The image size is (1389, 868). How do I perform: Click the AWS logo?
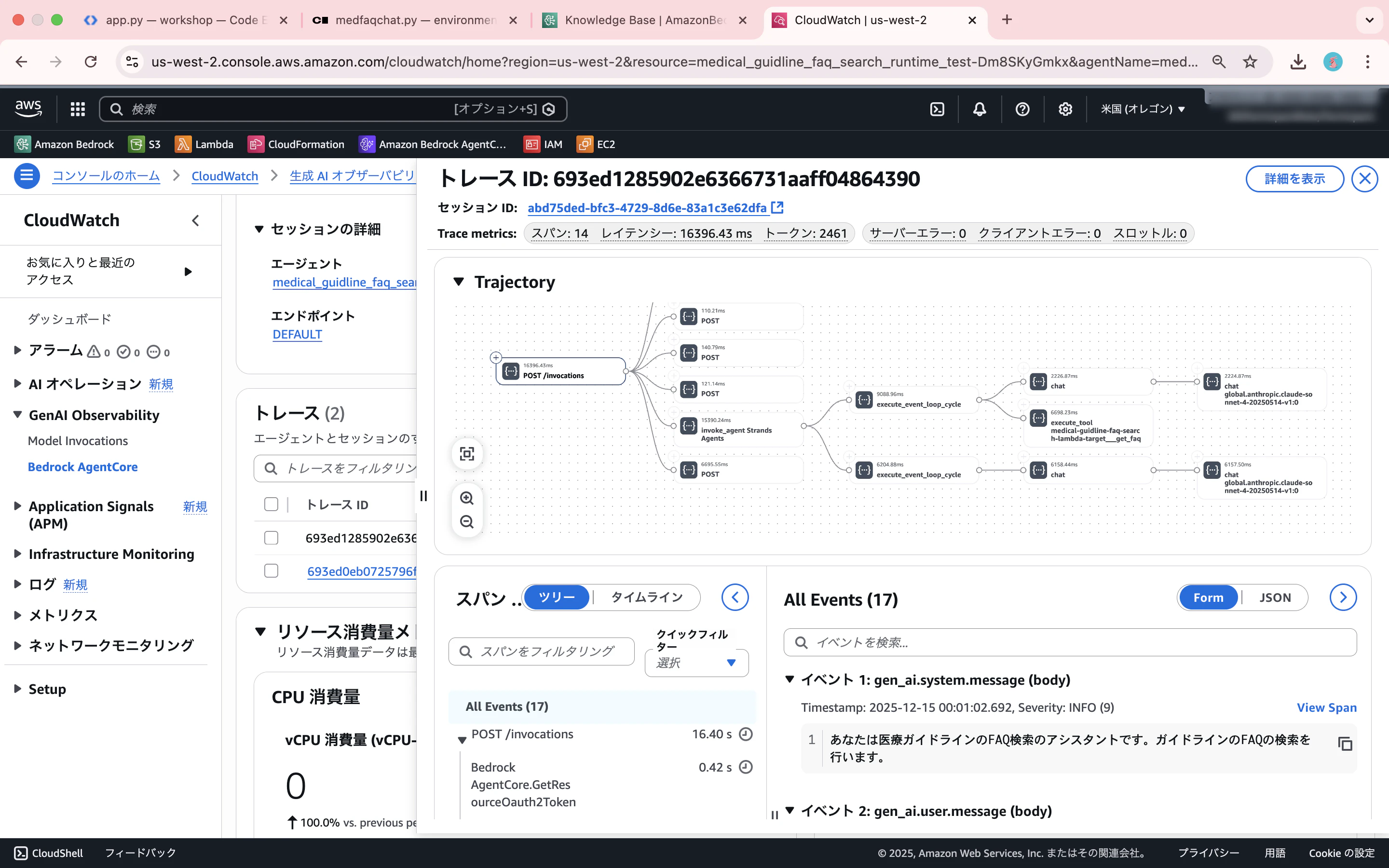pyautogui.click(x=28, y=108)
